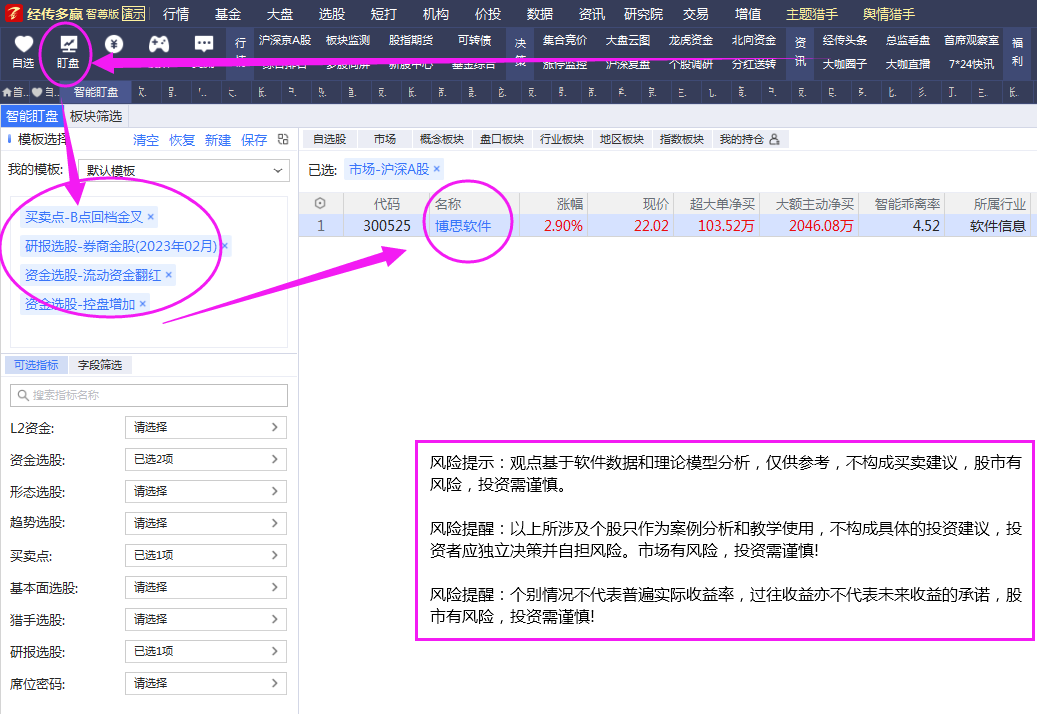Open the 基金 top menu
The height and width of the screenshot is (714, 1037).
[x=228, y=14]
